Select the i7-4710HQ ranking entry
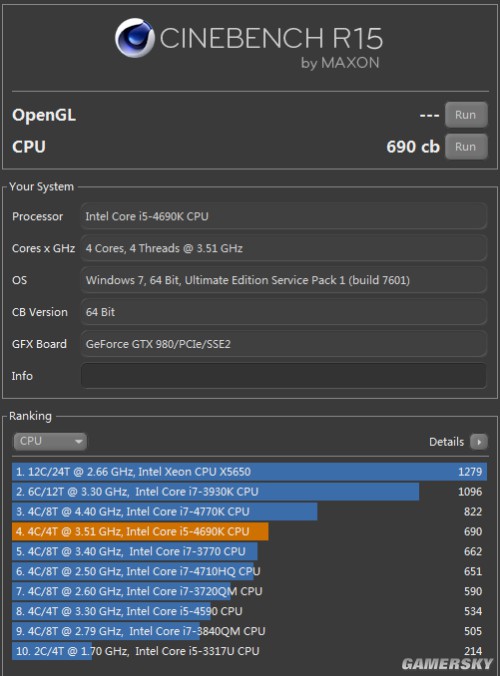Viewport: 500px width, 676px height. (250, 571)
